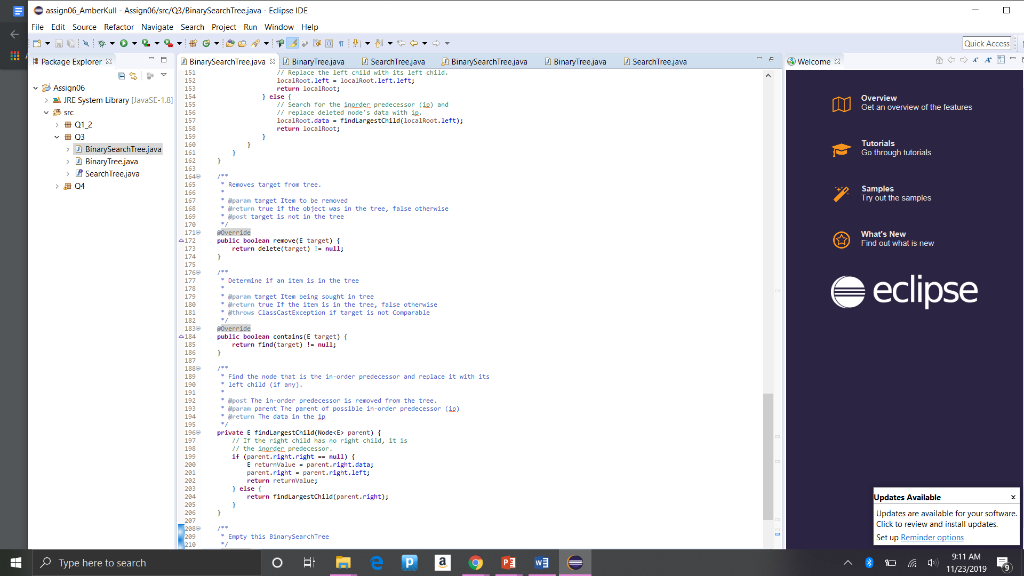Open the Source menu

pyautogui.click(x=84, y=27)
